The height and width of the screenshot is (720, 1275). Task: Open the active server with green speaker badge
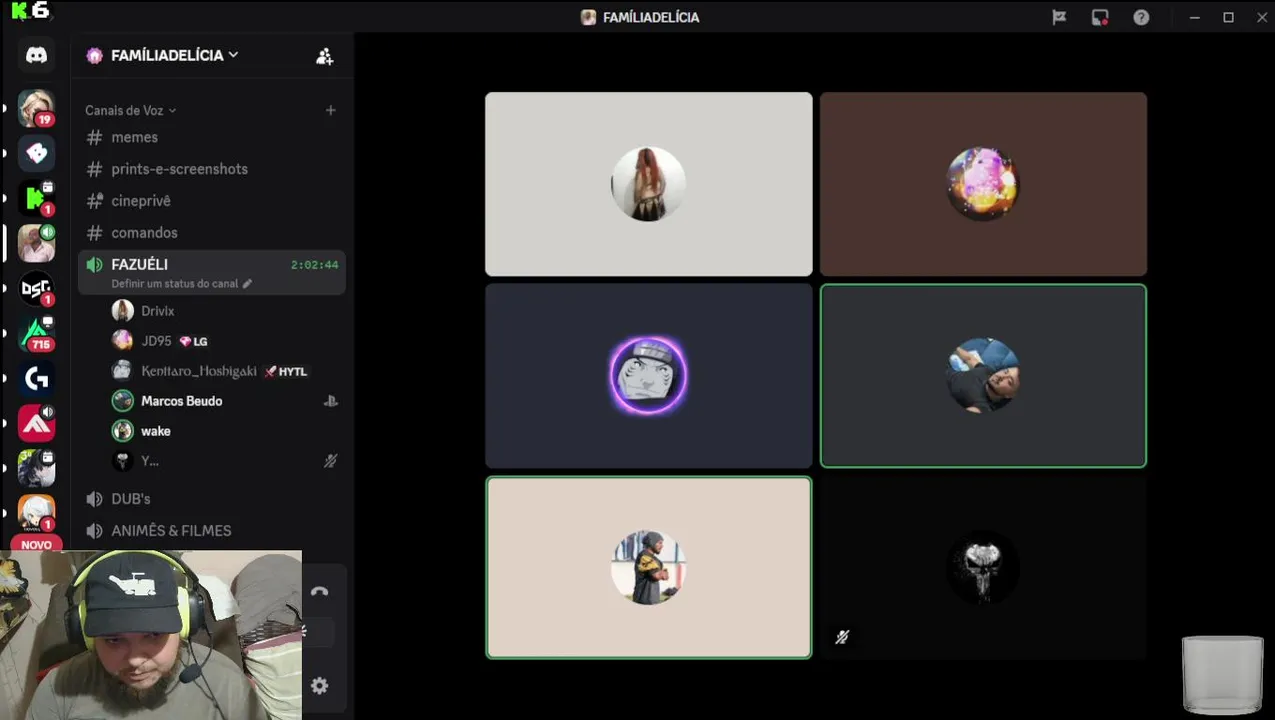click(x=36, y=243)
